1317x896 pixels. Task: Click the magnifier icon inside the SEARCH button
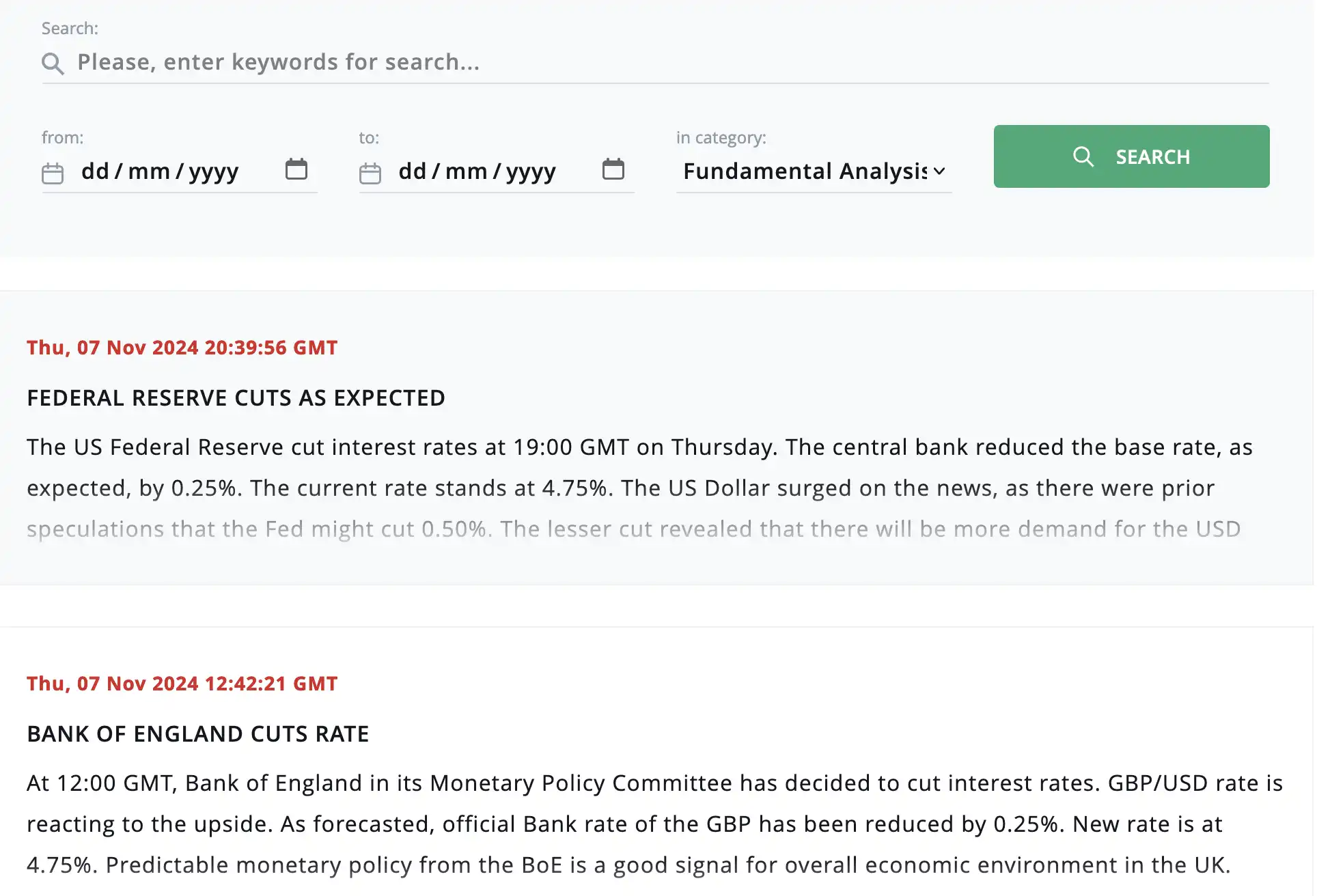tap(1083, 157)
